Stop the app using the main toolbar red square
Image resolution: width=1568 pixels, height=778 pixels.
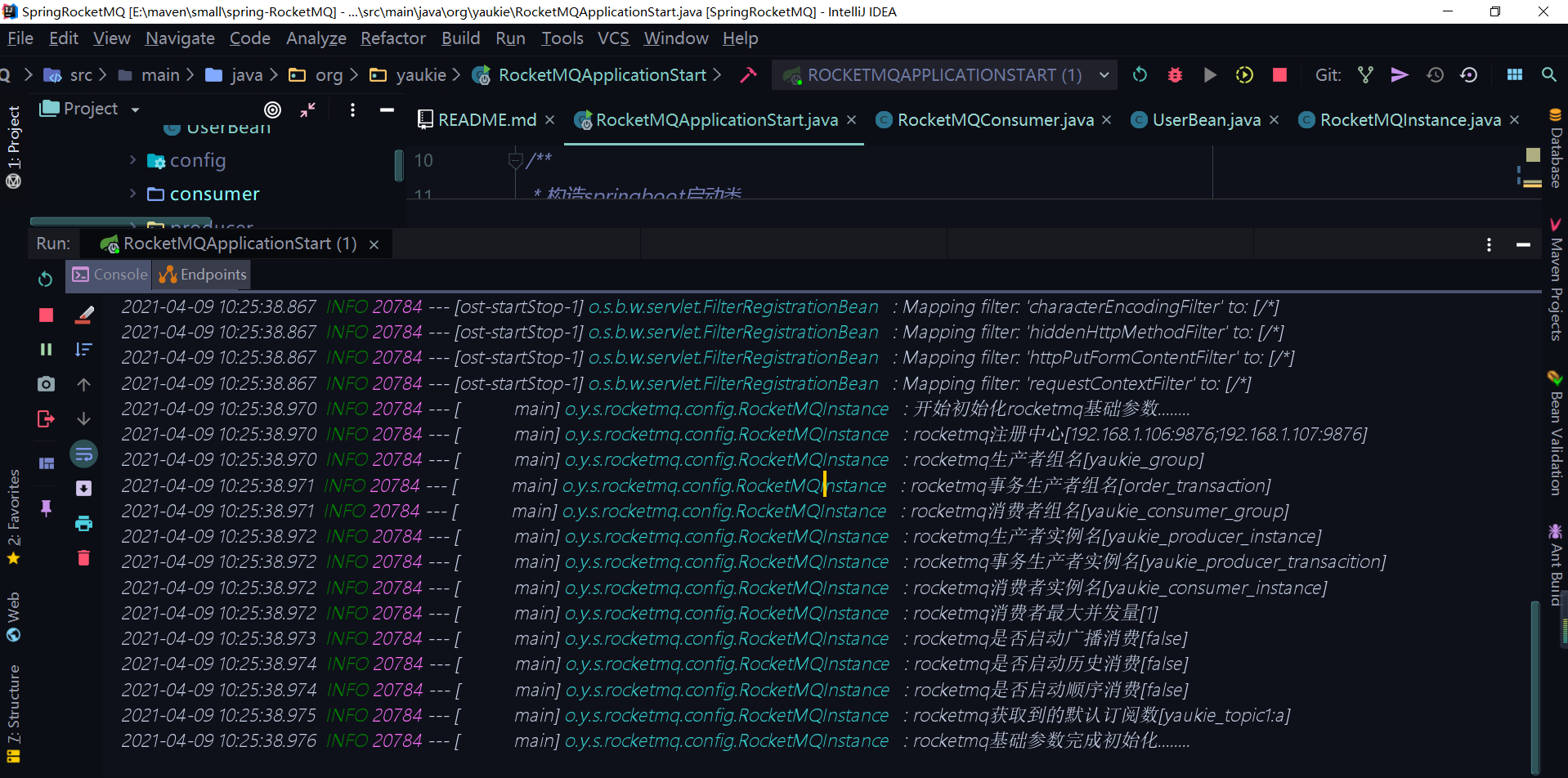(1280, 75)
